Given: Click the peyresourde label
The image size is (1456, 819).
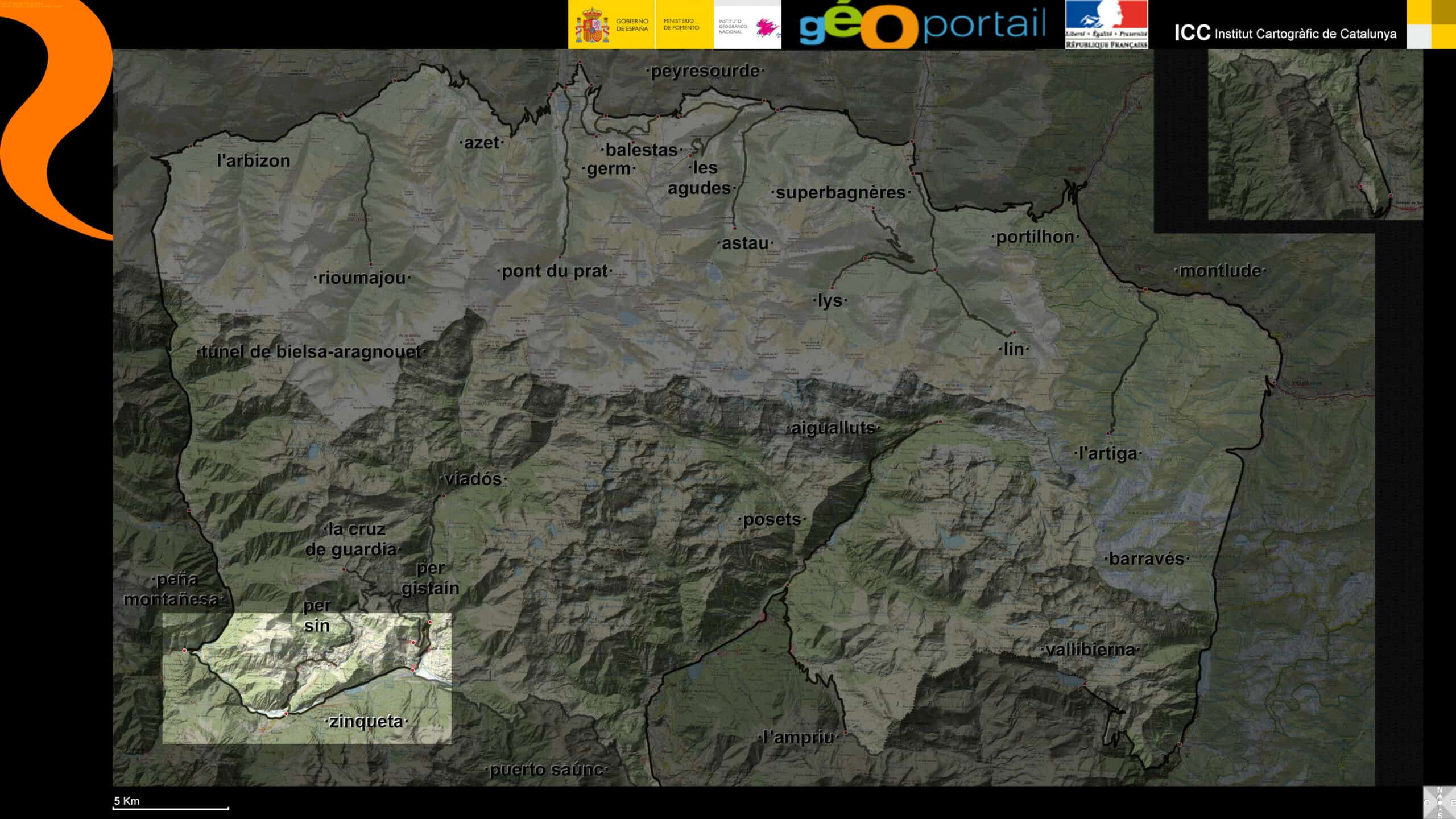Looking at the screenshot, I should (x=705, y=71).
